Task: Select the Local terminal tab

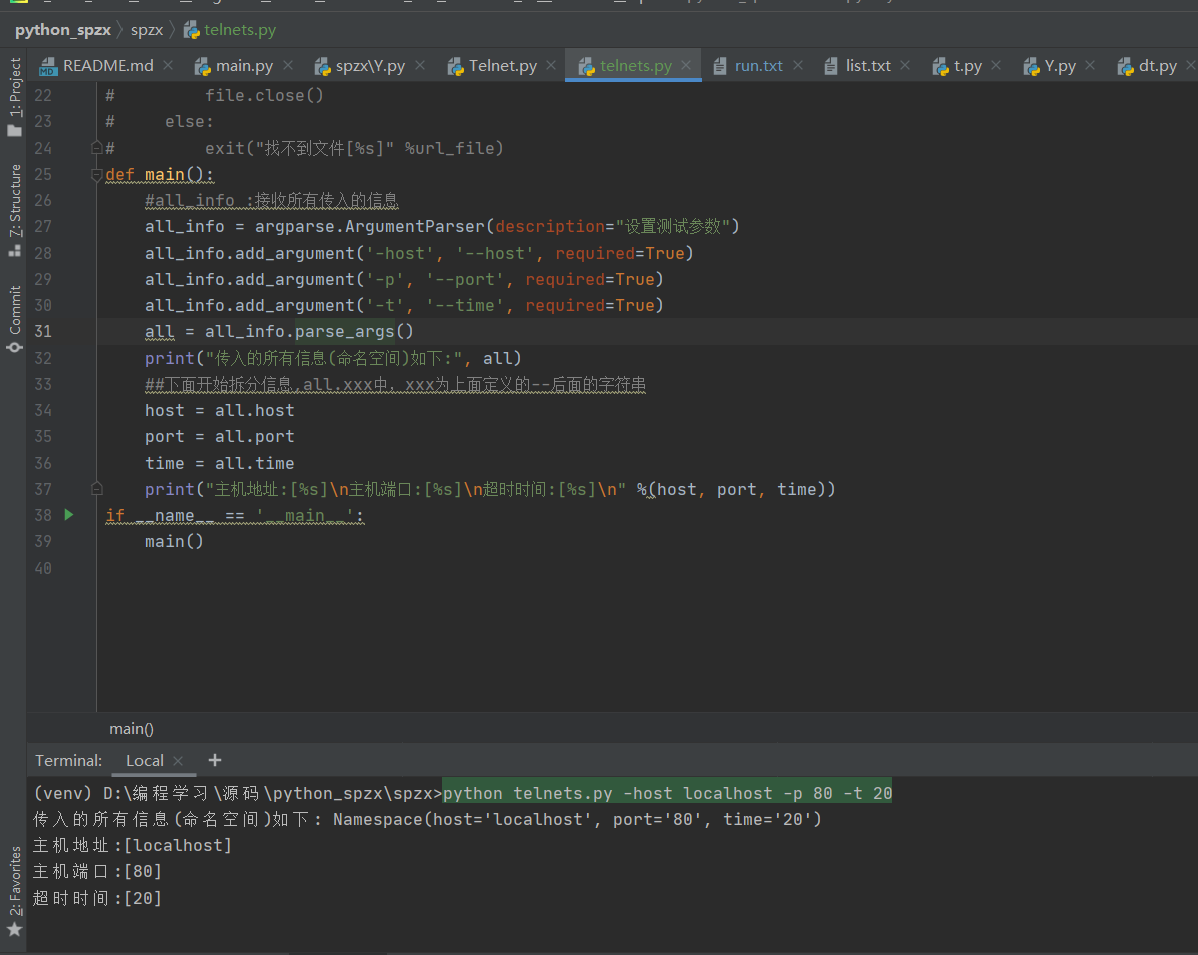Action: pyautogui.click(x=144, y=761)
